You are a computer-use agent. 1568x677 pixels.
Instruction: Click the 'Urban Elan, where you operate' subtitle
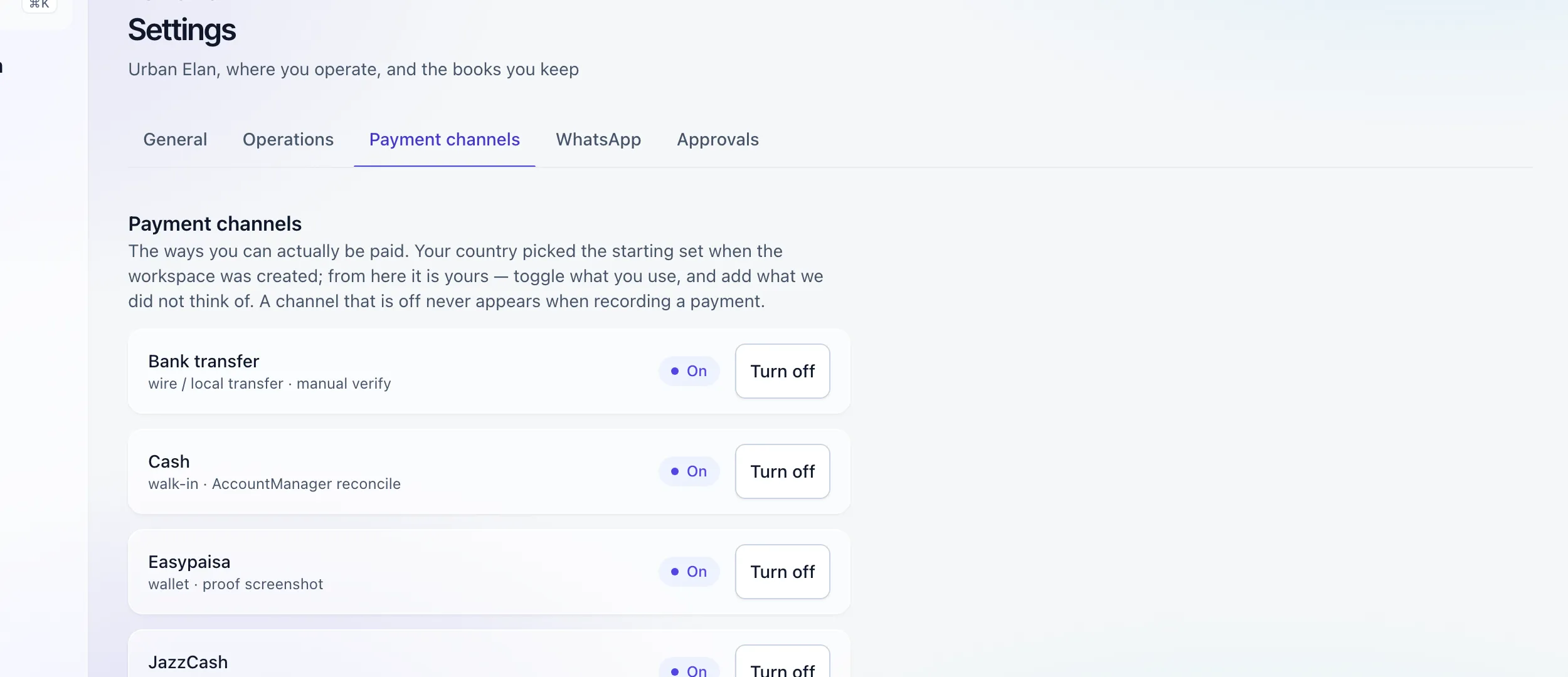pyautogui.click(x=353, y=69)
